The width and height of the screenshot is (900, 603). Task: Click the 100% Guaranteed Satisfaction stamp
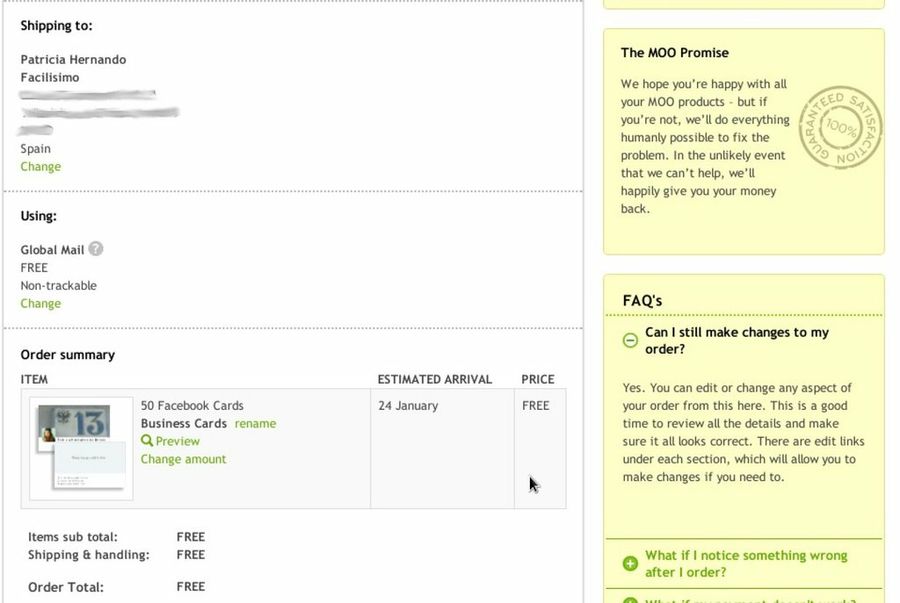point(841,127)
